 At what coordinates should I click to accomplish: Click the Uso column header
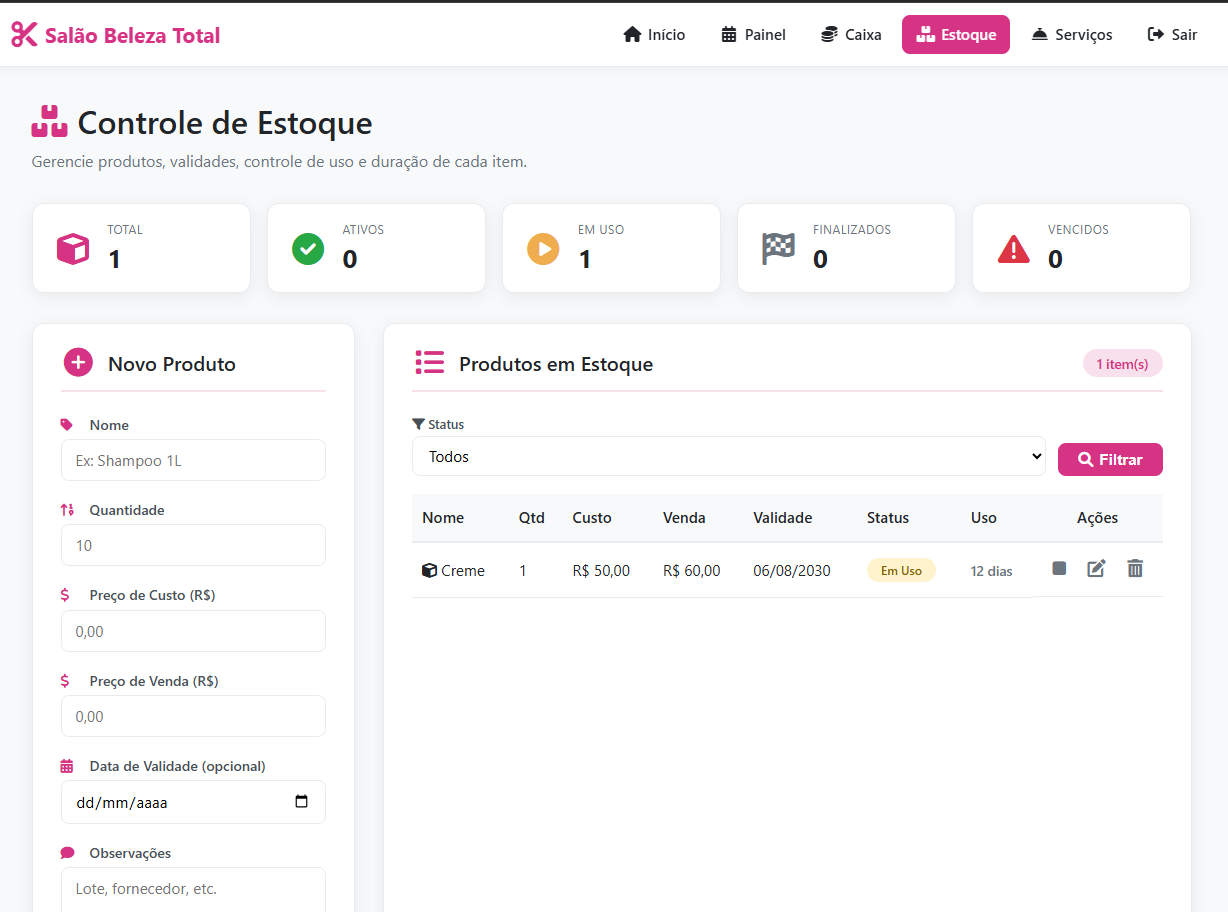[984, 518]
